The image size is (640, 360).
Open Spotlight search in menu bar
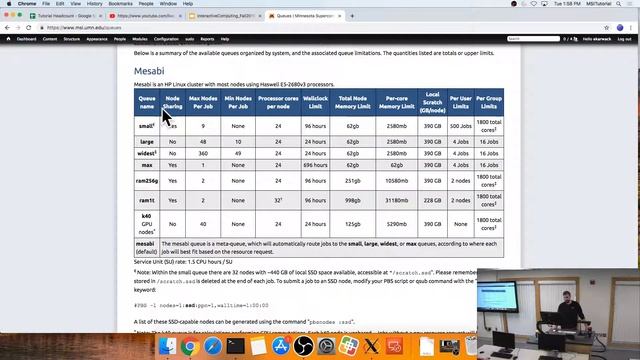click(619, 4)
